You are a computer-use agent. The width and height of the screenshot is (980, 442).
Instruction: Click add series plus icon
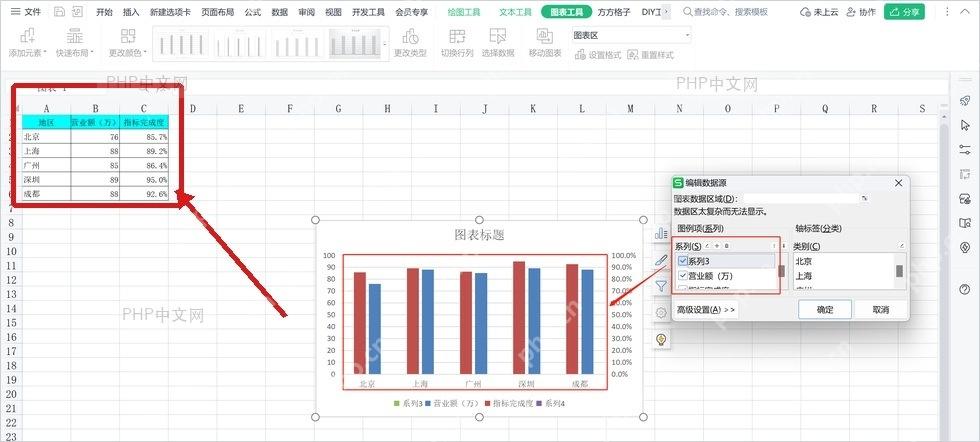[x=717, y=246]
